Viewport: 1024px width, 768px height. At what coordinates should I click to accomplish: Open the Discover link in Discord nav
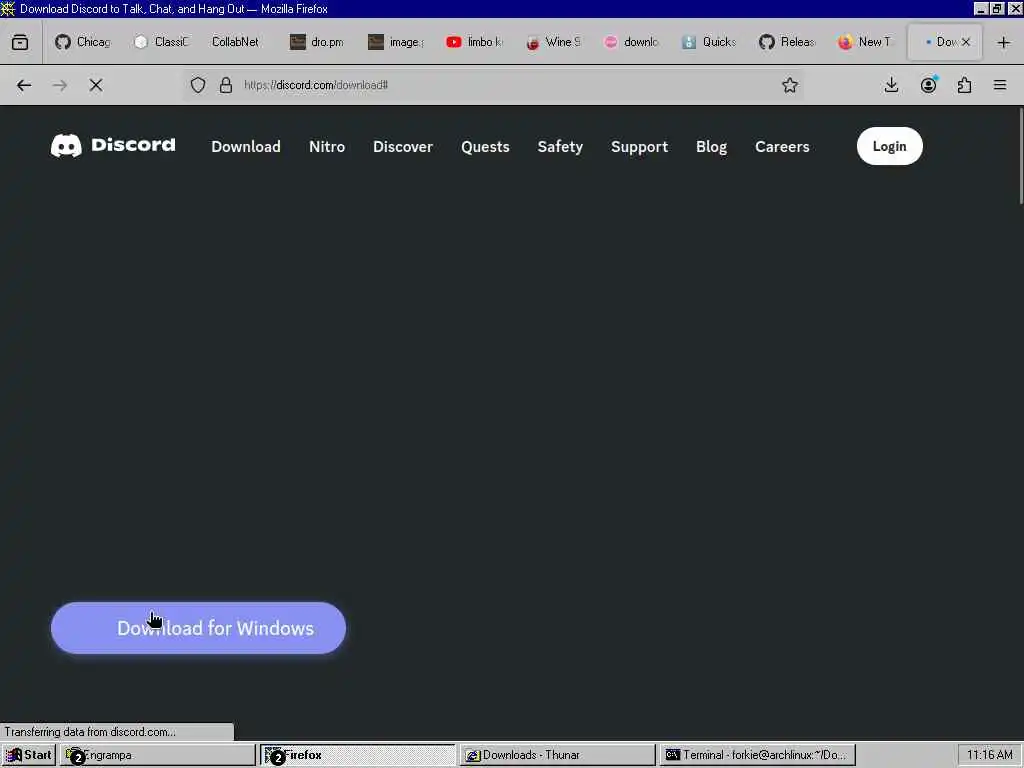click(403, 147)
